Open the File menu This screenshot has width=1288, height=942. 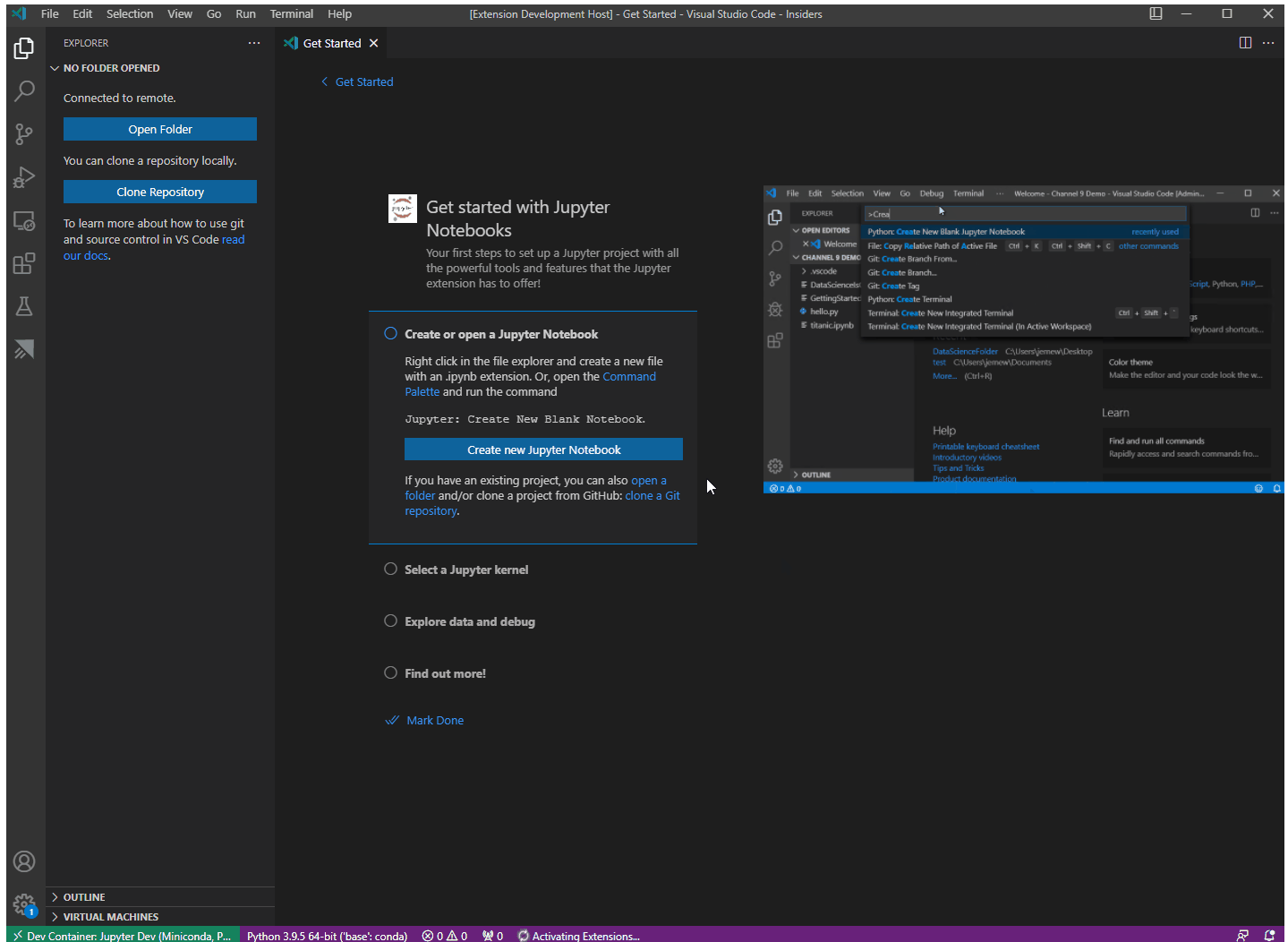50,13
